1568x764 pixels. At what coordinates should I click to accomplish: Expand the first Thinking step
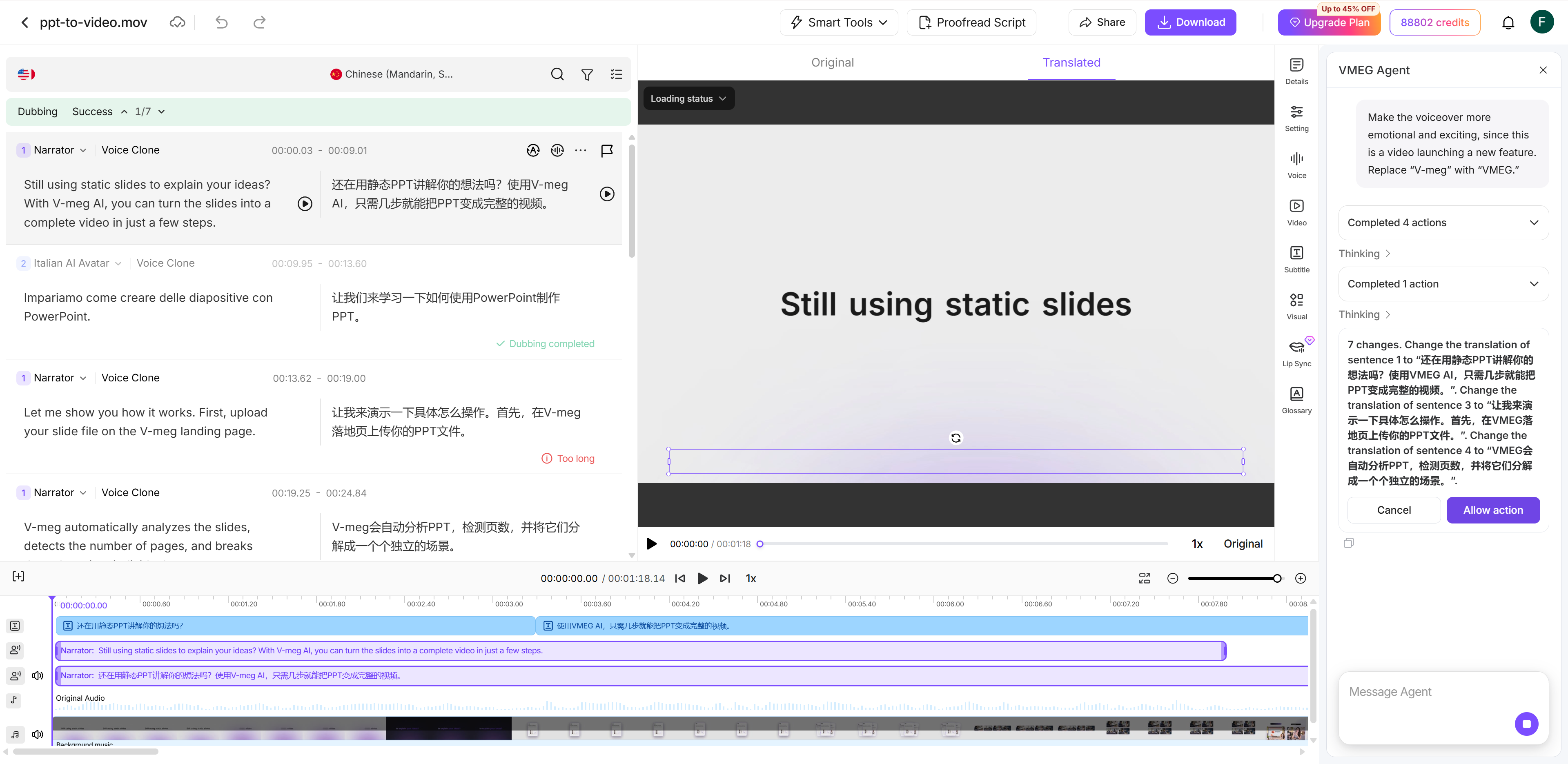(1364, 253)
